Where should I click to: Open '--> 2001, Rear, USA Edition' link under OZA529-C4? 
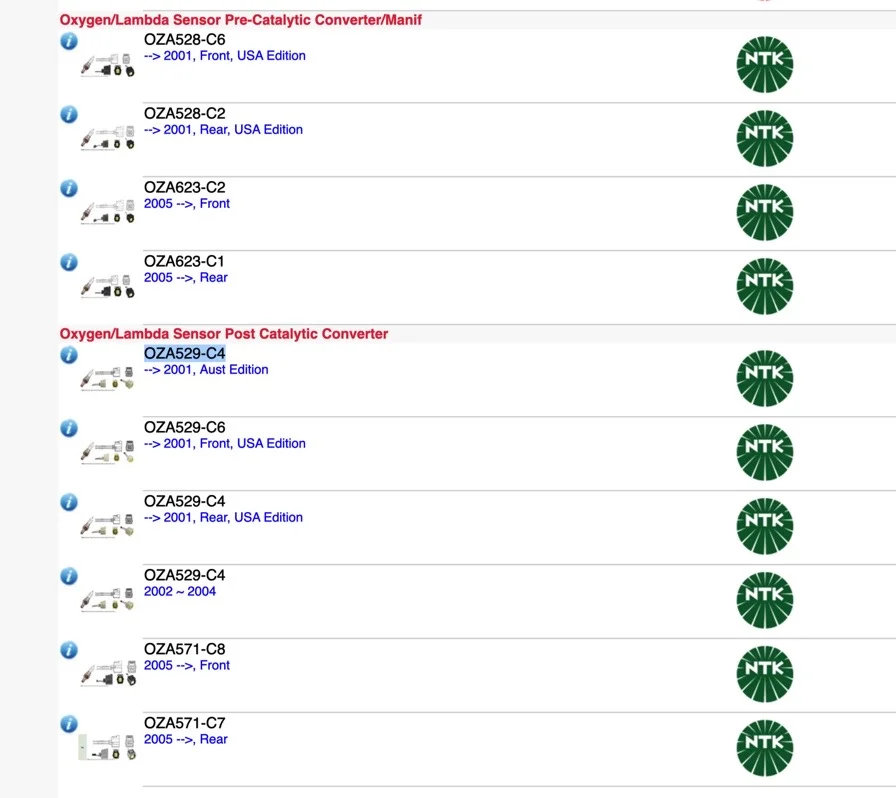(x=223, y=517)
